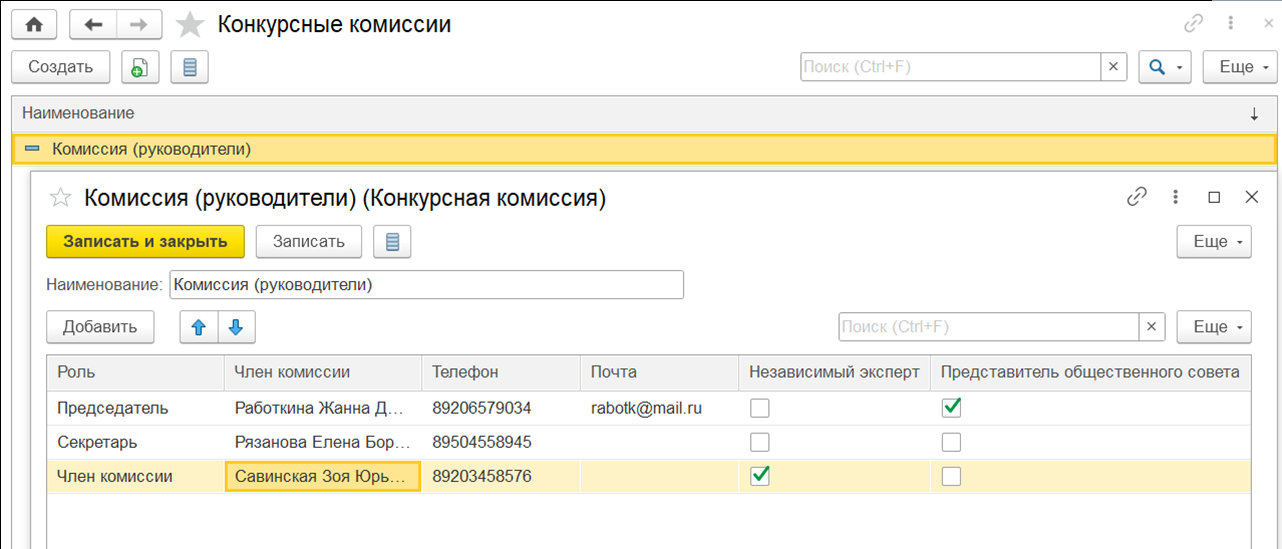Image resolution: width=1282 pixels, height=549 pixels.
Task: Open the search options dropdown magnifier
Action: click(x=1165, y=67)
